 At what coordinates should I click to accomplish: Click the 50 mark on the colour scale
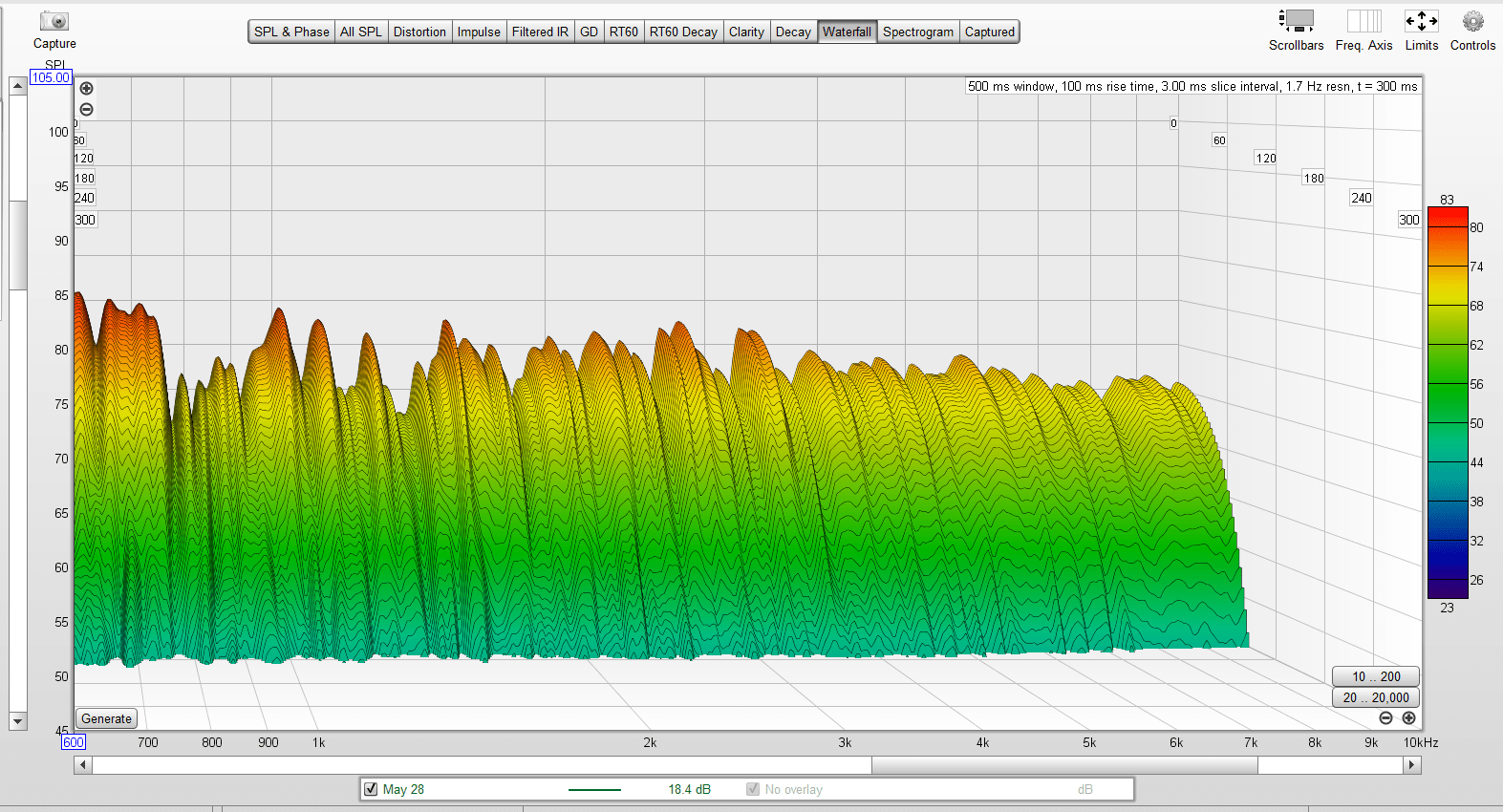click(x=1476, y=423)
